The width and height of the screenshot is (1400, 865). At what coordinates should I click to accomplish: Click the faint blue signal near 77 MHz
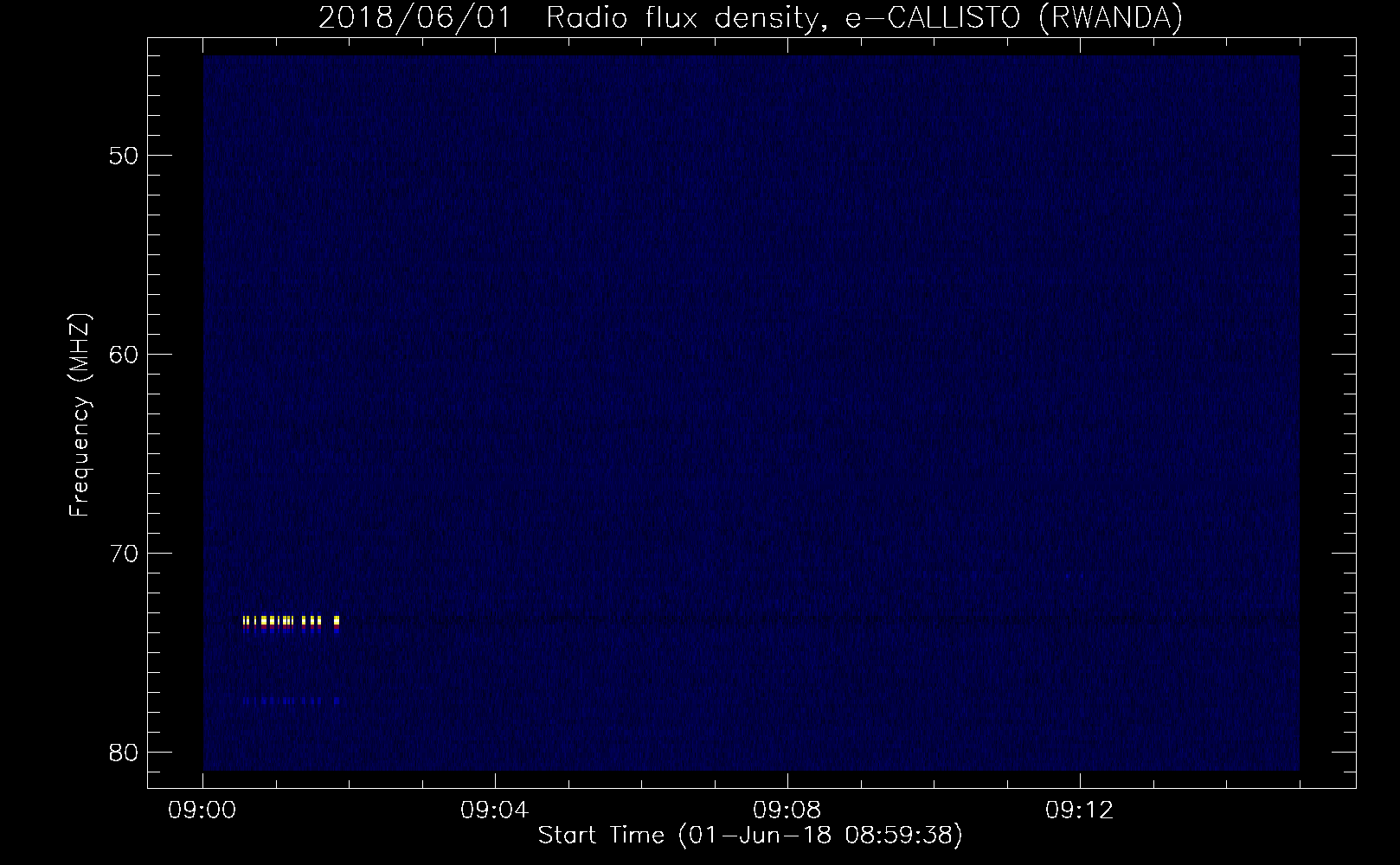tap(291, 701)
